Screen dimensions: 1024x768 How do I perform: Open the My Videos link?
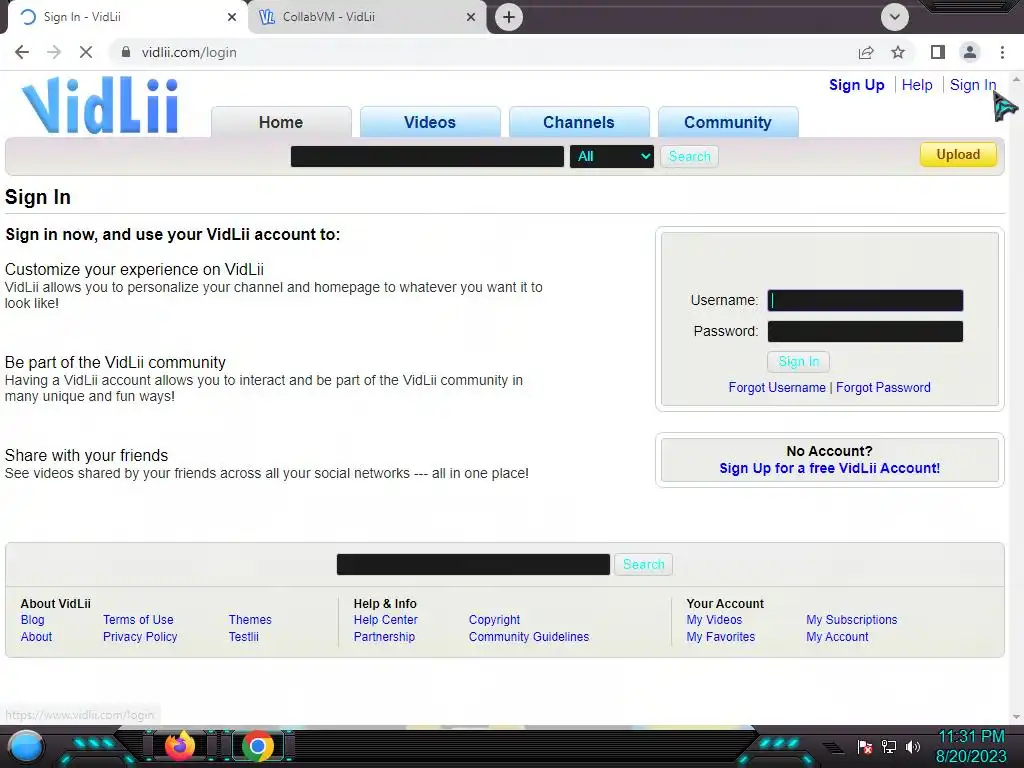point(714,620)
